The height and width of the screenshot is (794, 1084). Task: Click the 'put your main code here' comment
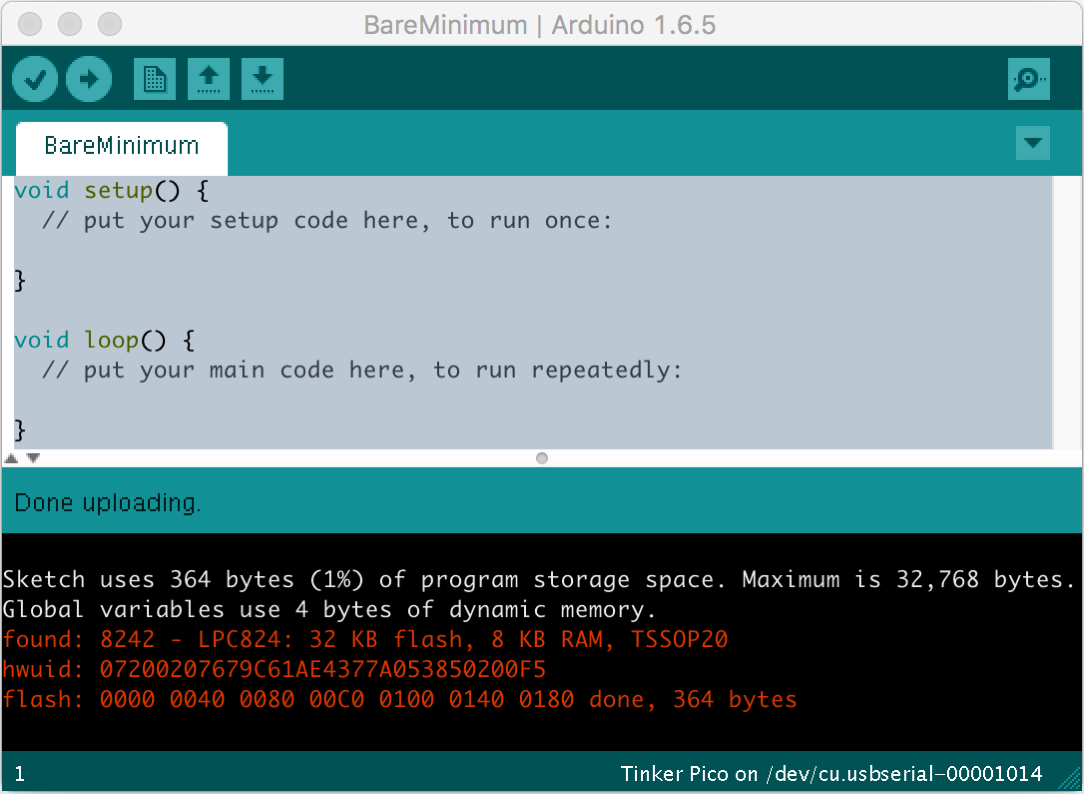(x=362, y=370)
